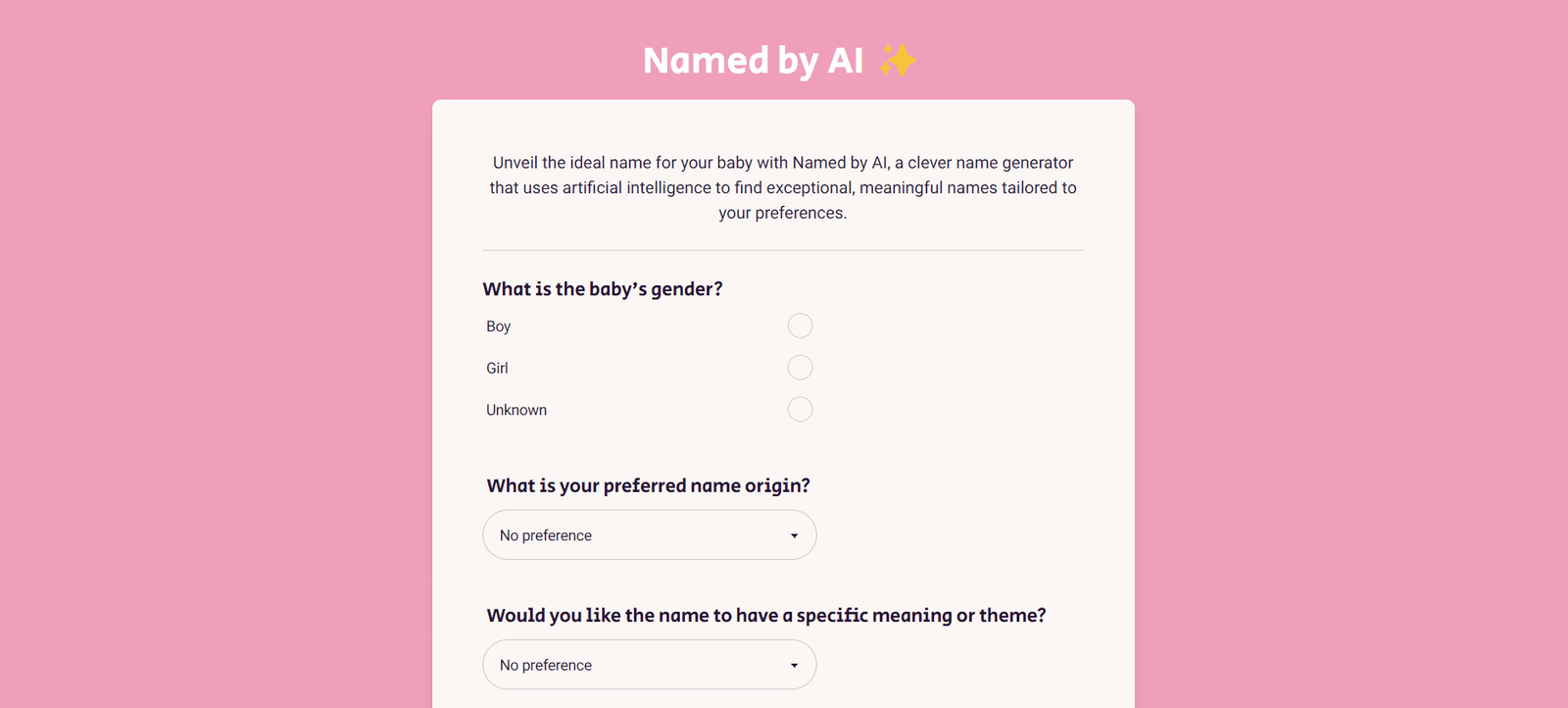The height and width of the screenshot is (708, 1568).
Task: Click the "Unknown" option label
Action: (516, 410)
